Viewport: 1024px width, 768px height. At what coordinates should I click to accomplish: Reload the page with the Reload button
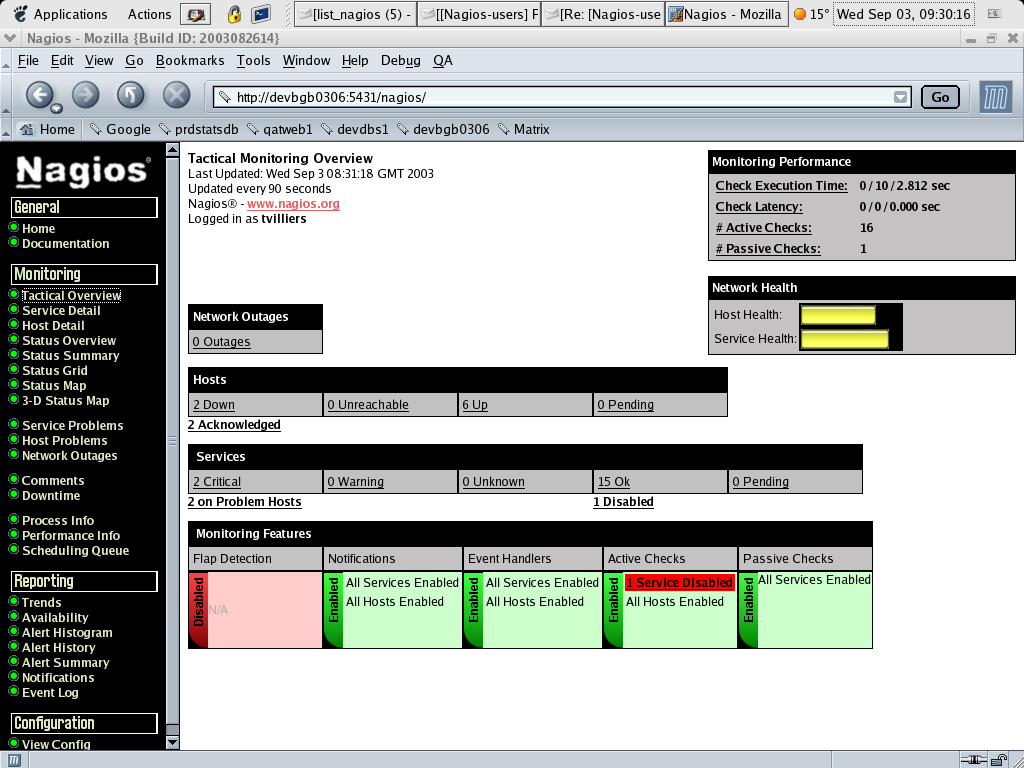(131, 95)
